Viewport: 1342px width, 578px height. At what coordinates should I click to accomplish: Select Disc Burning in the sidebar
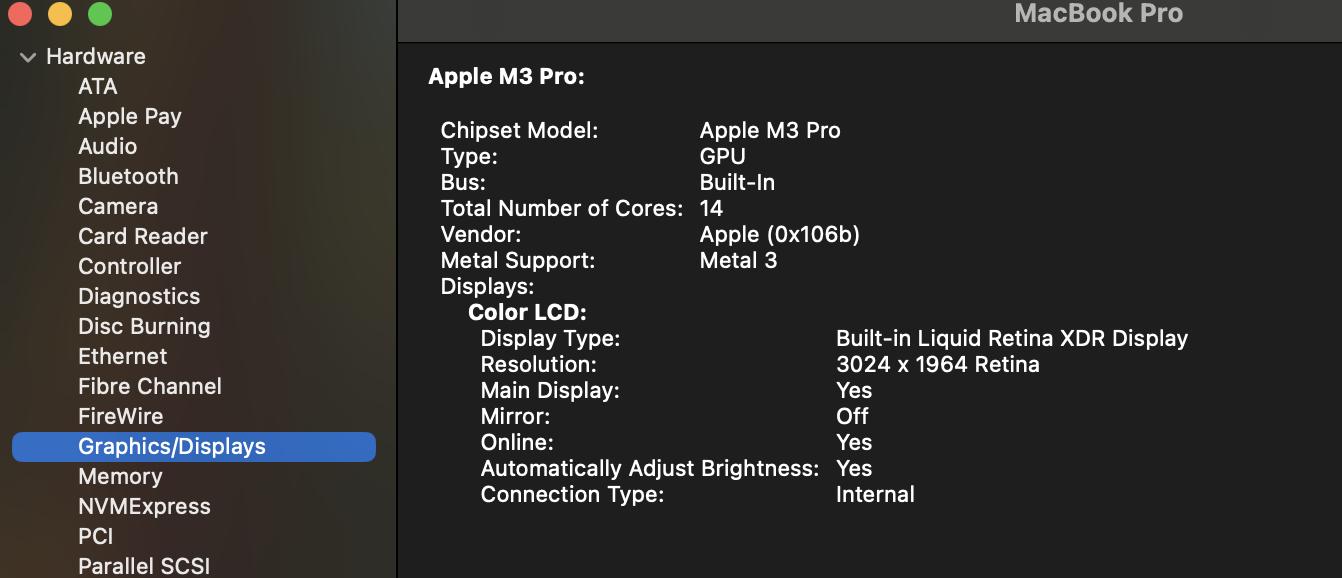144,326
